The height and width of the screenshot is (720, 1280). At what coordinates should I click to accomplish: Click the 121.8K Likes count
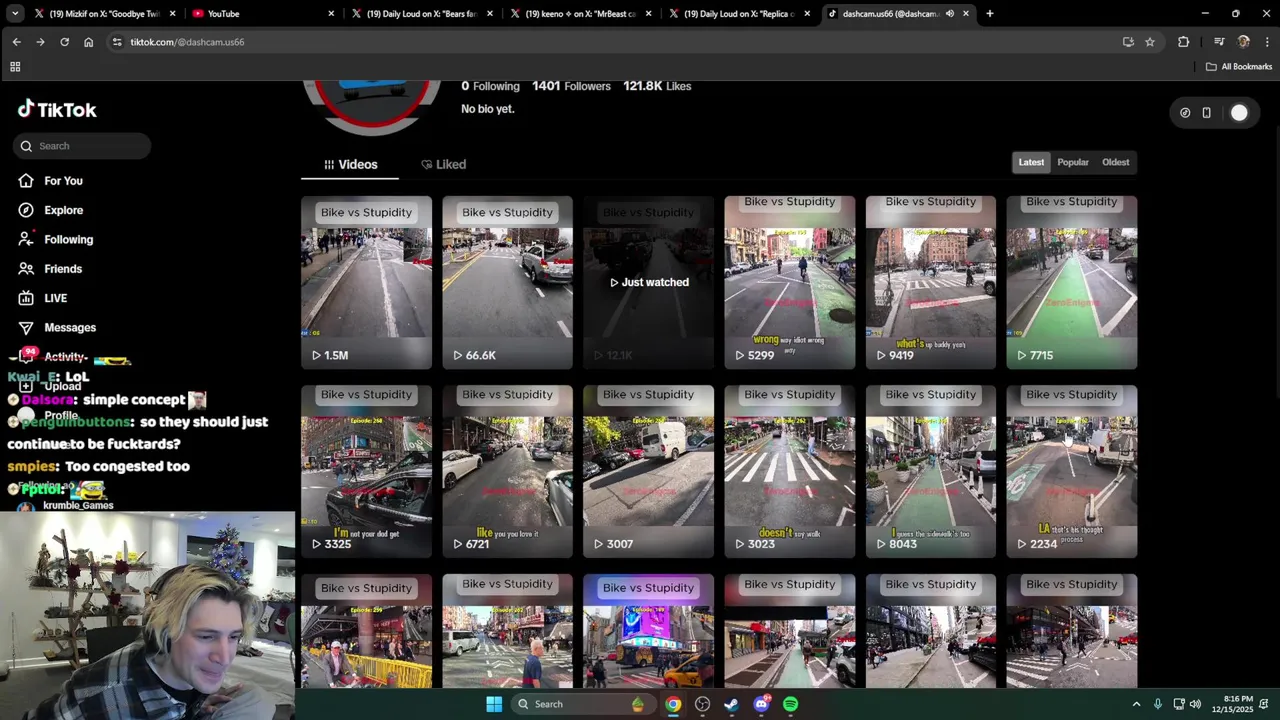coord(657,86)
